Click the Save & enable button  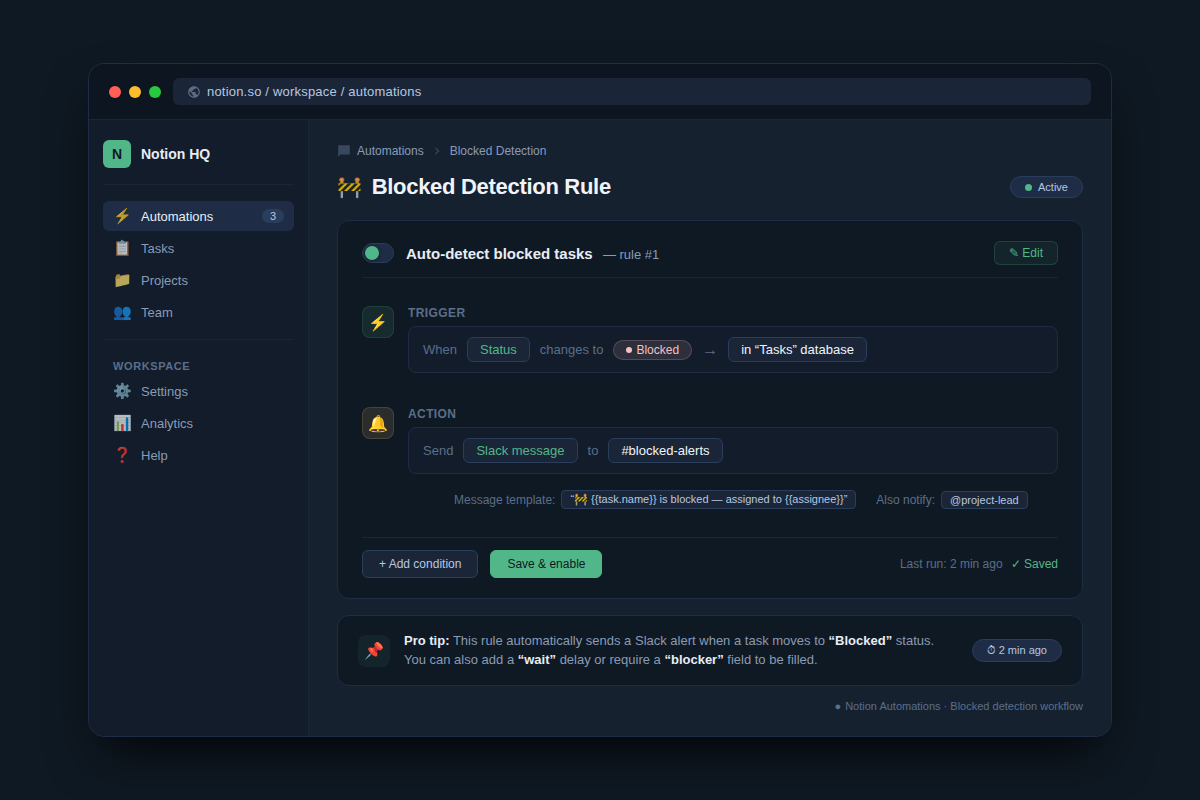(x=546, y=564)
